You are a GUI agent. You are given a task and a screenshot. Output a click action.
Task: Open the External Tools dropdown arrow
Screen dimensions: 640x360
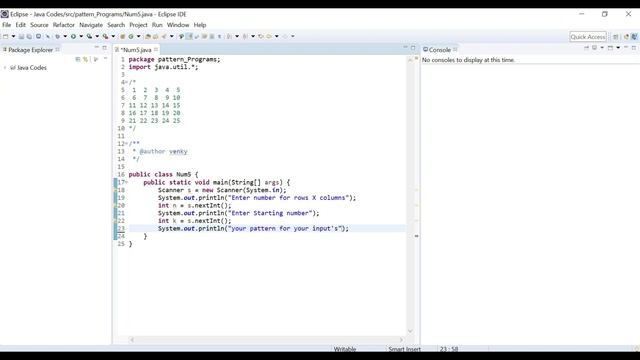[x=113, y=36]
